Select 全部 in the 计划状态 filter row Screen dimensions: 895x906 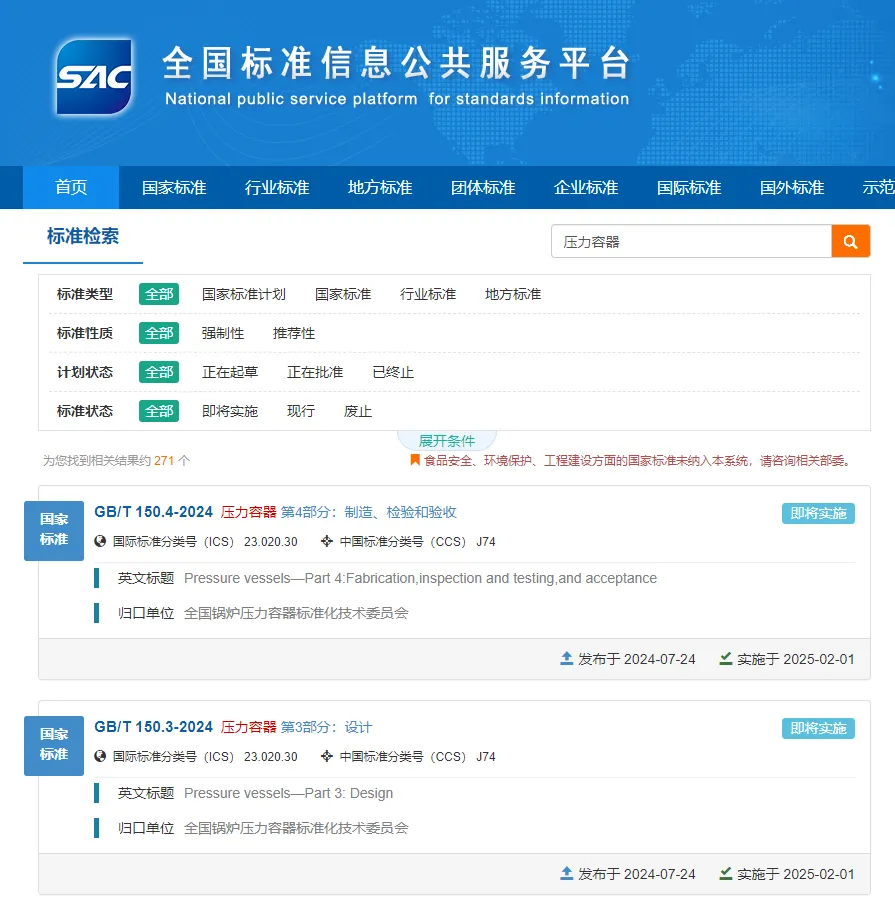(x=159, y=372)
